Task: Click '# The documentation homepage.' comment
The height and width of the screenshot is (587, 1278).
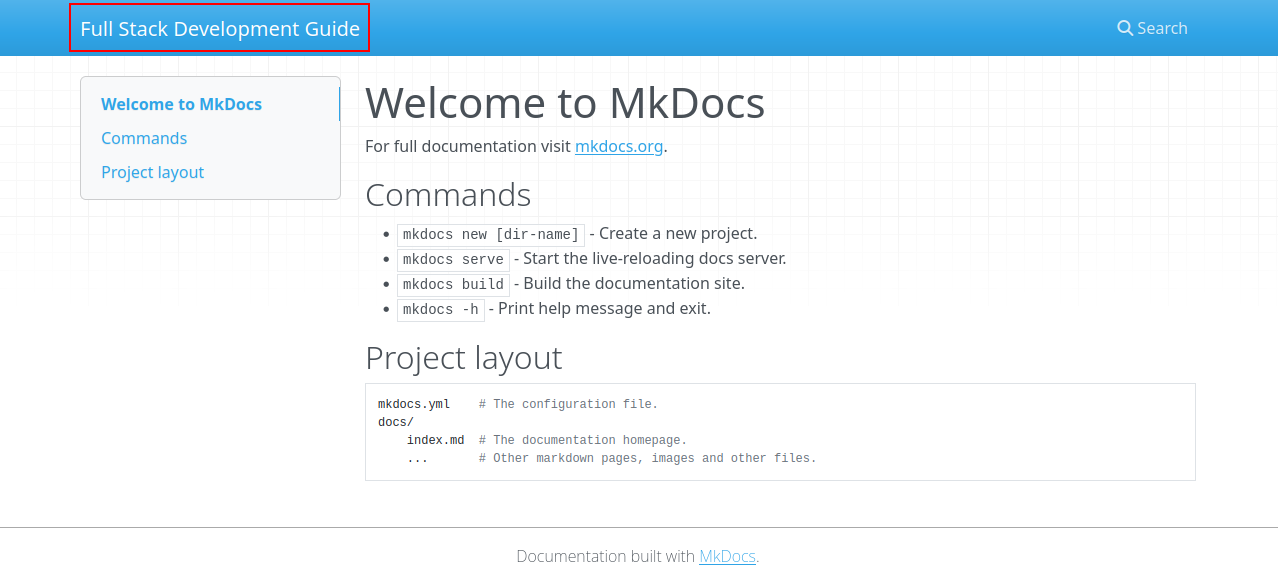Action: [x=583, y=440]
